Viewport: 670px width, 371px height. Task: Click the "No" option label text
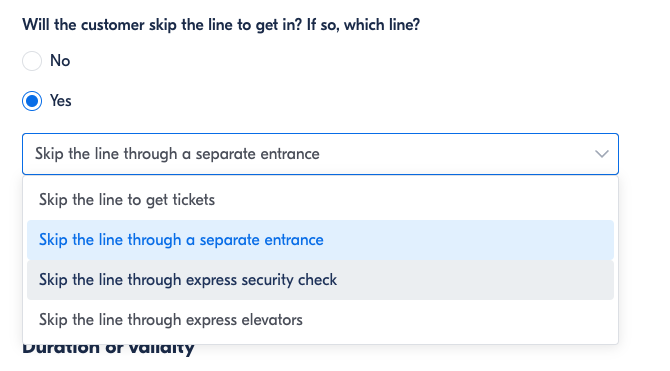[x=60, y=61]
